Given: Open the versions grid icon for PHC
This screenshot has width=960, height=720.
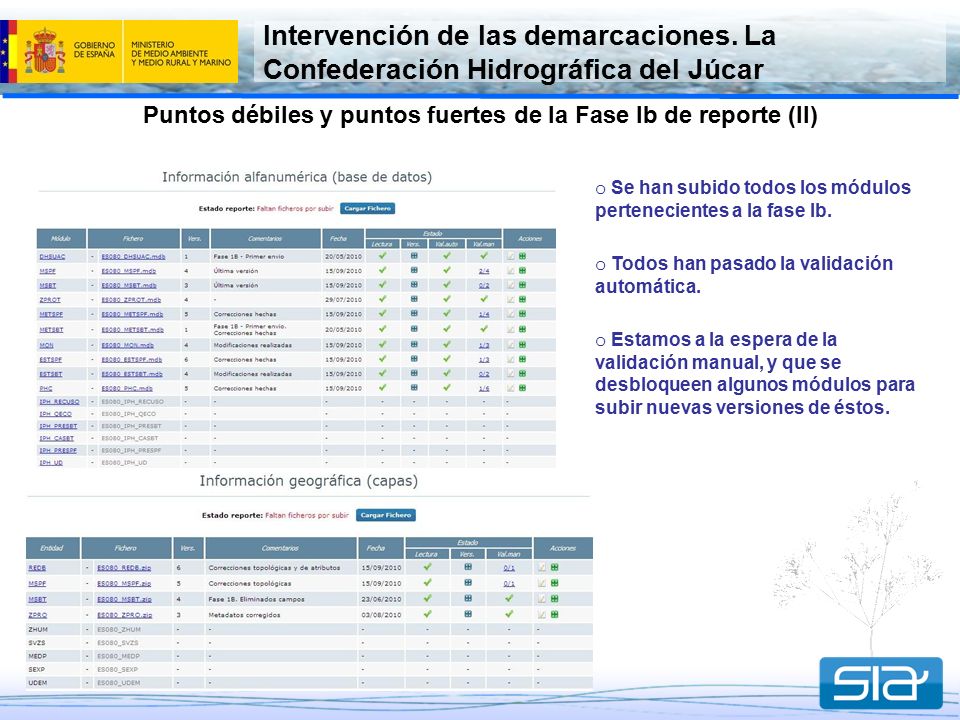Looking at the screenshot, I should (x=414, y=388).
